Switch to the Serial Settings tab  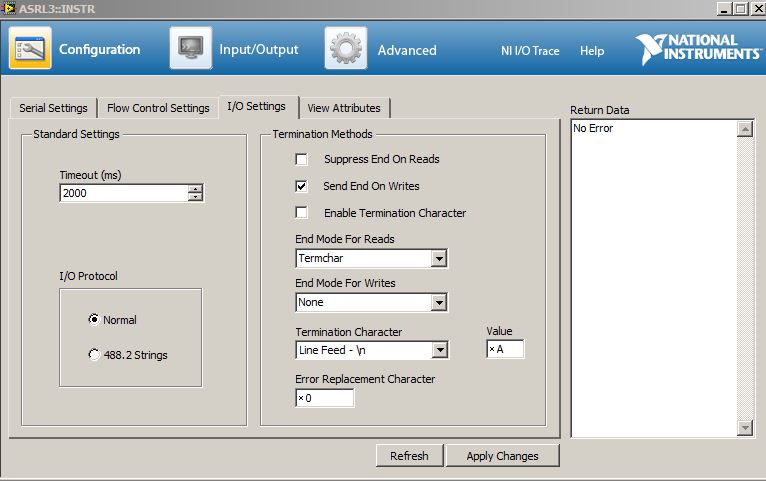pyautogui.click(x=53, y=108)
